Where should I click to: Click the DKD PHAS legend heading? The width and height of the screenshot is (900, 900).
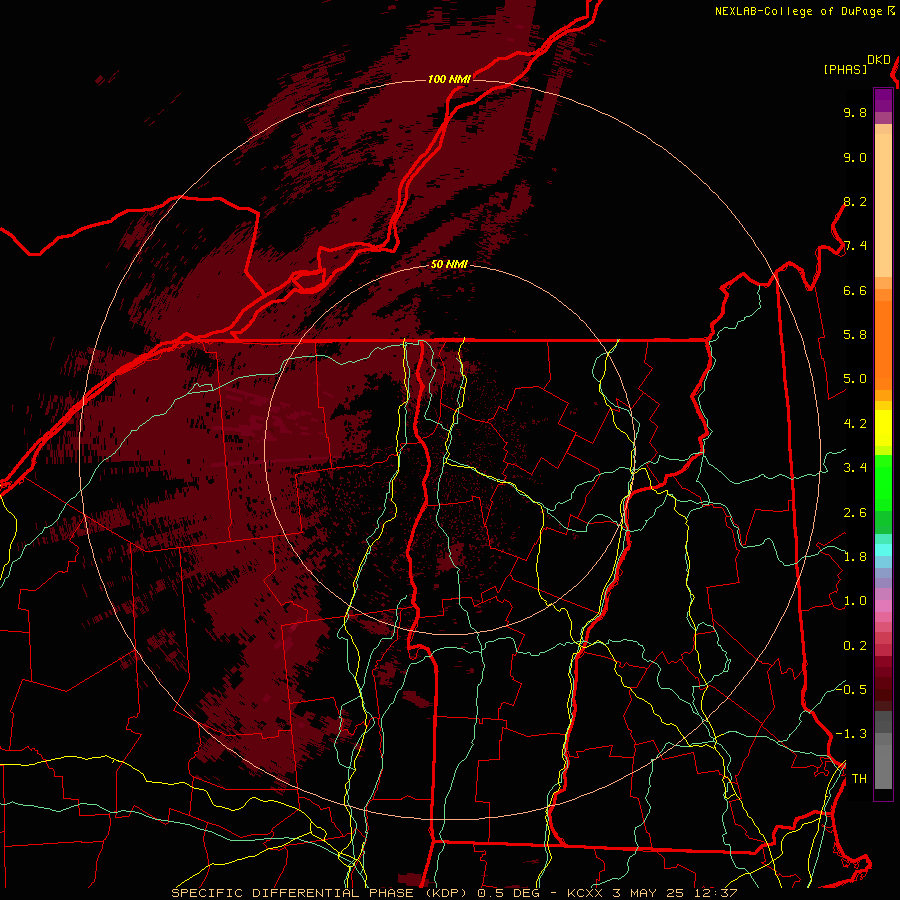tap(856, 65)
